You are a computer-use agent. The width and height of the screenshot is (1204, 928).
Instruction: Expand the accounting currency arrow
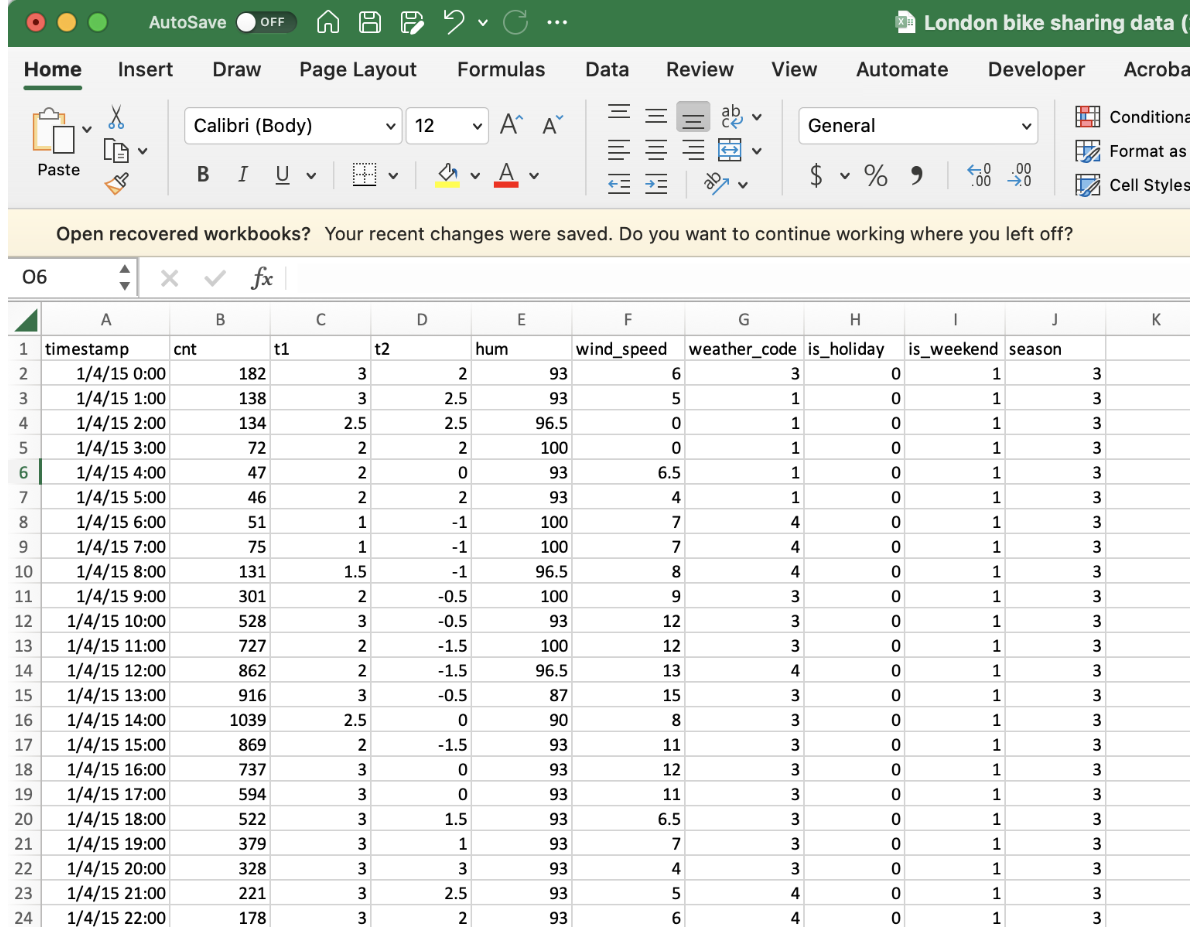point(845,176)
